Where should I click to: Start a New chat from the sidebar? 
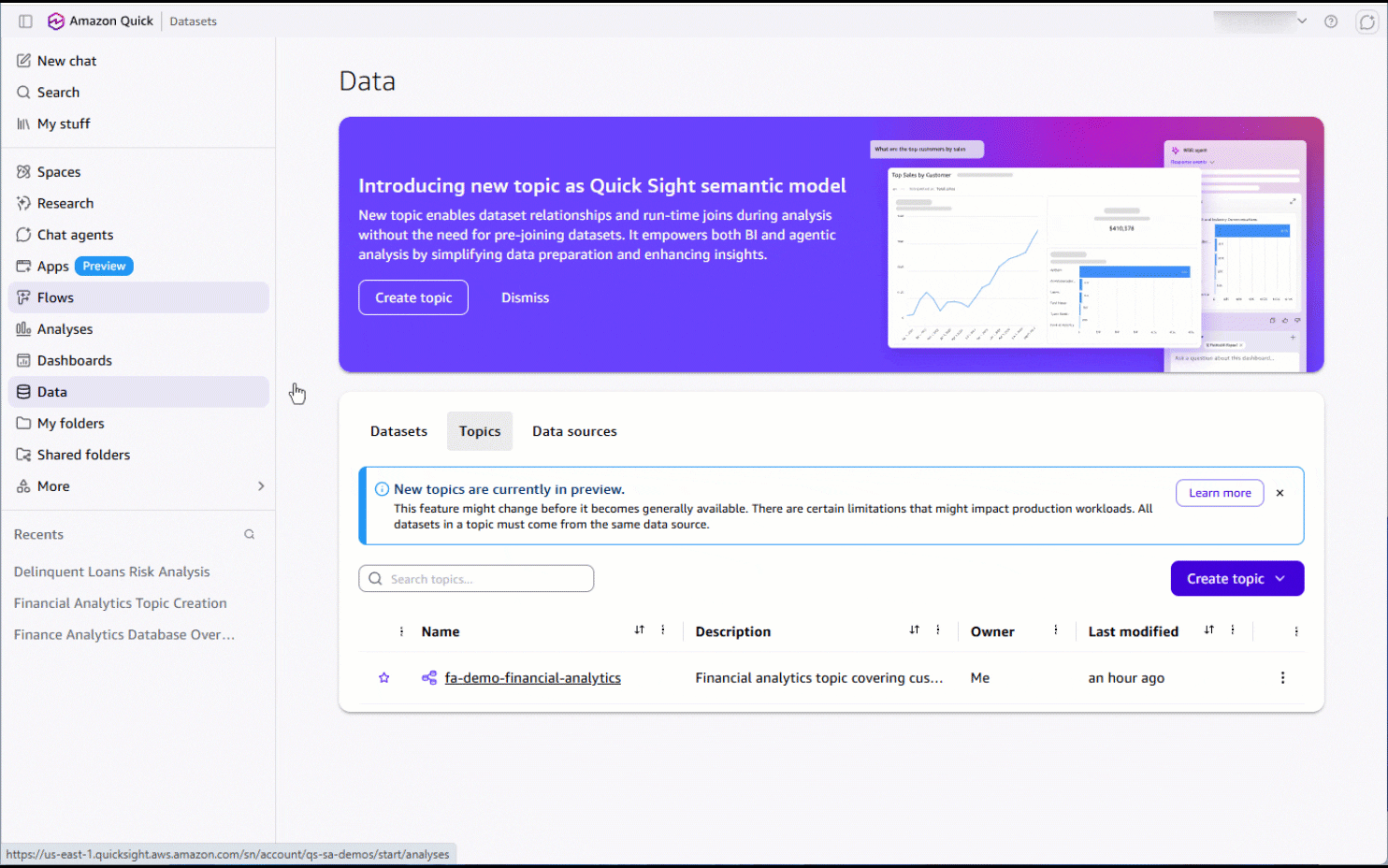pos(138,61)
